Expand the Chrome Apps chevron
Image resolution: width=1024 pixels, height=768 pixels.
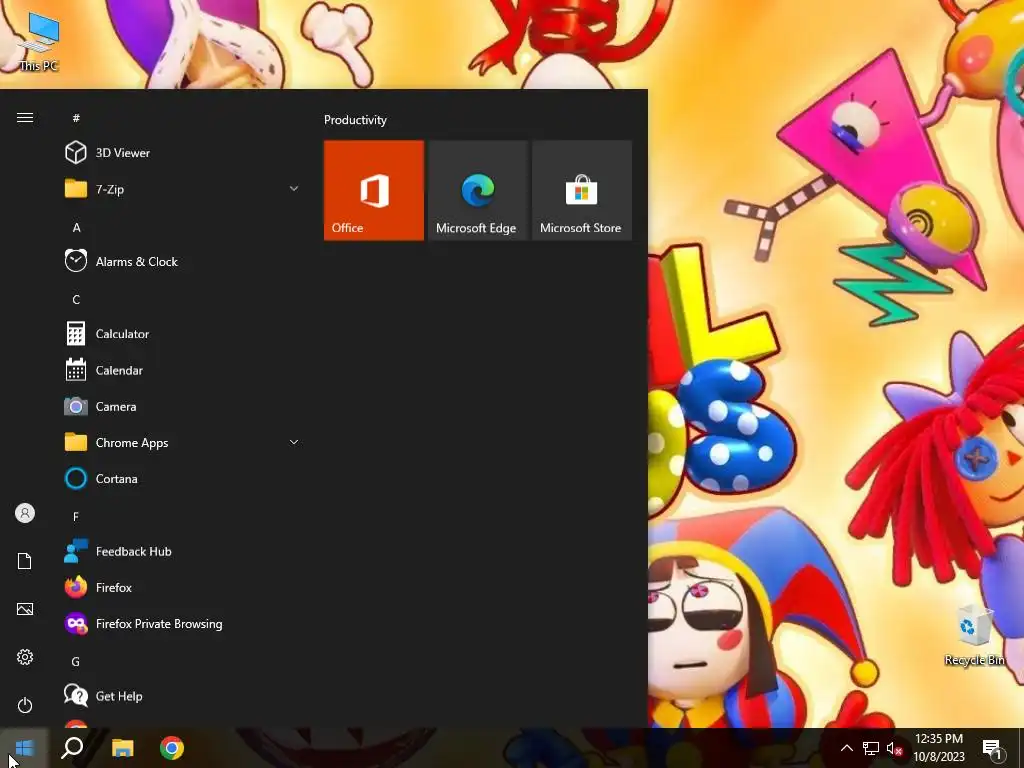coord(294,442)
